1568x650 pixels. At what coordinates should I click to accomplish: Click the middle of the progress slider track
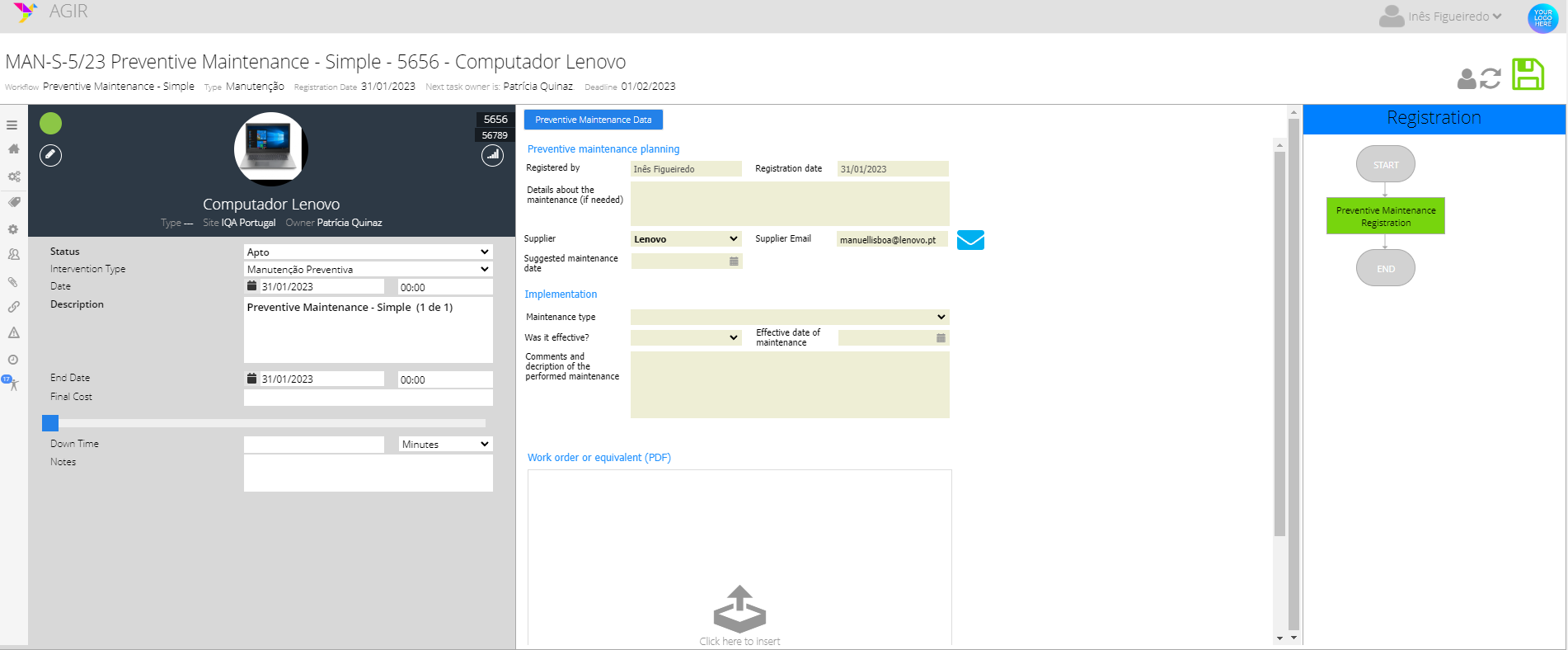point(264,423)
